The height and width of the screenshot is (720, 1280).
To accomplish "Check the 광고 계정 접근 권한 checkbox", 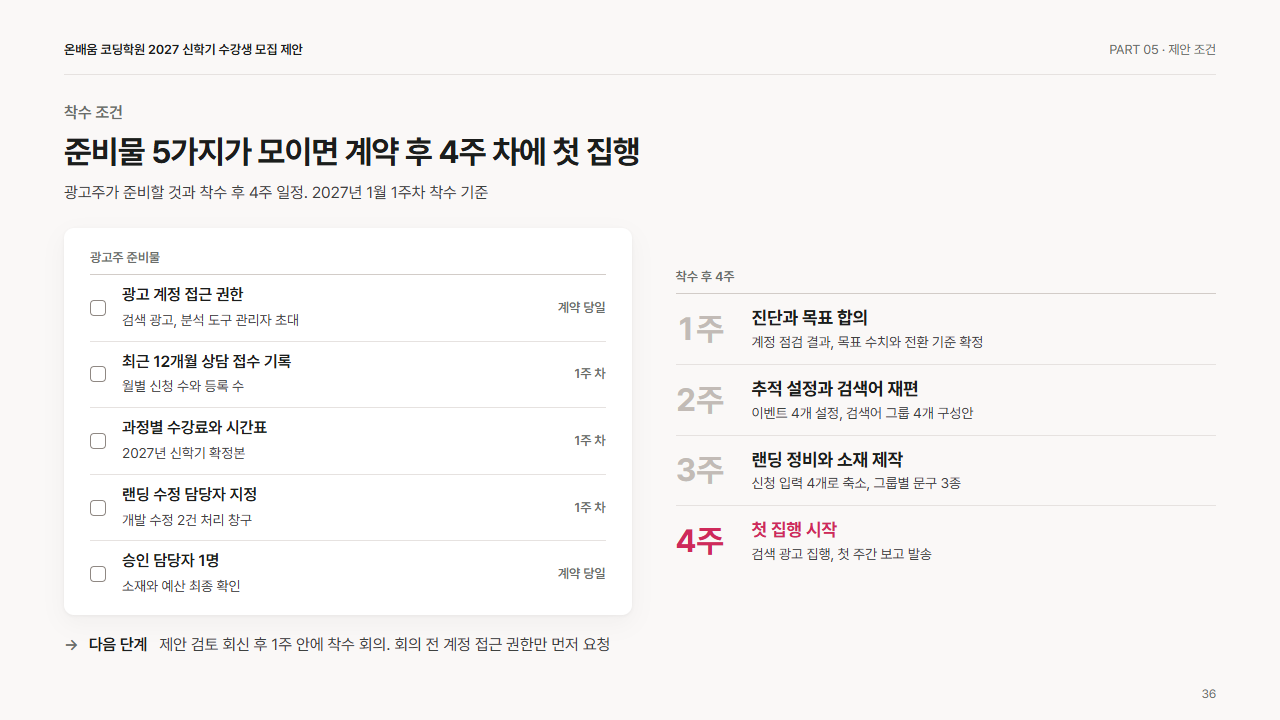I will pos(98,308).
